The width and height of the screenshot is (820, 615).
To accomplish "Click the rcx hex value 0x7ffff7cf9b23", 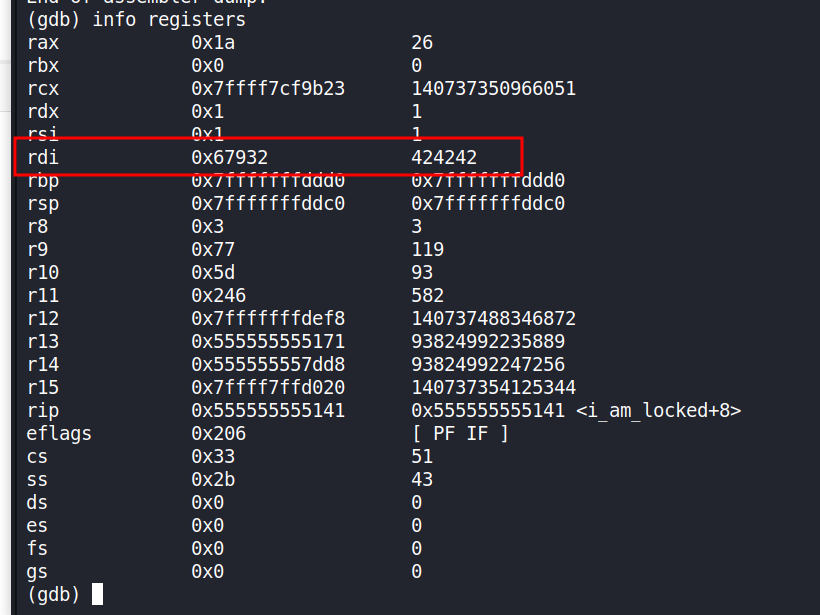I will (268, 89).
